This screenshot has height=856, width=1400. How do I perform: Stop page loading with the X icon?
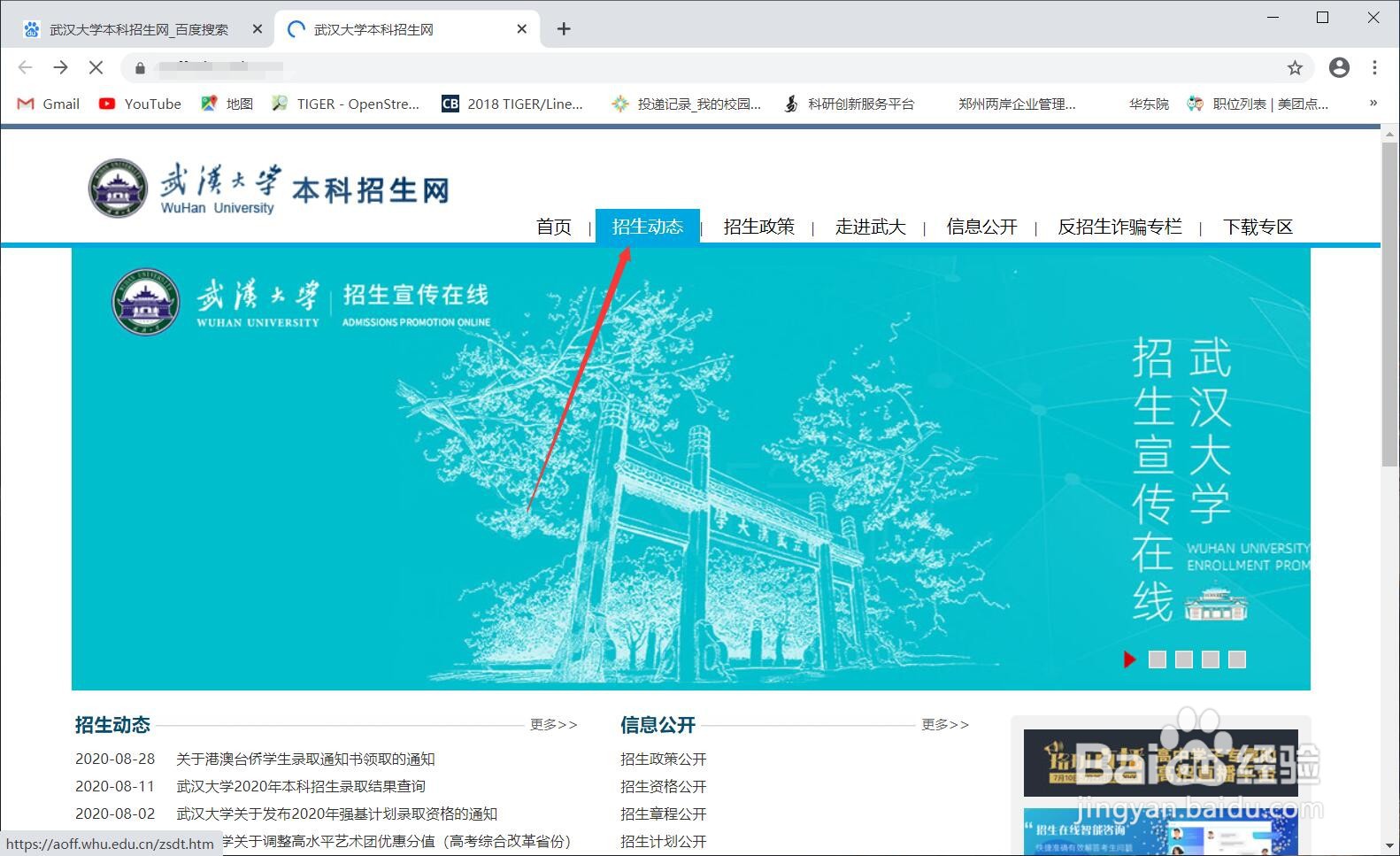coord(96,67)
